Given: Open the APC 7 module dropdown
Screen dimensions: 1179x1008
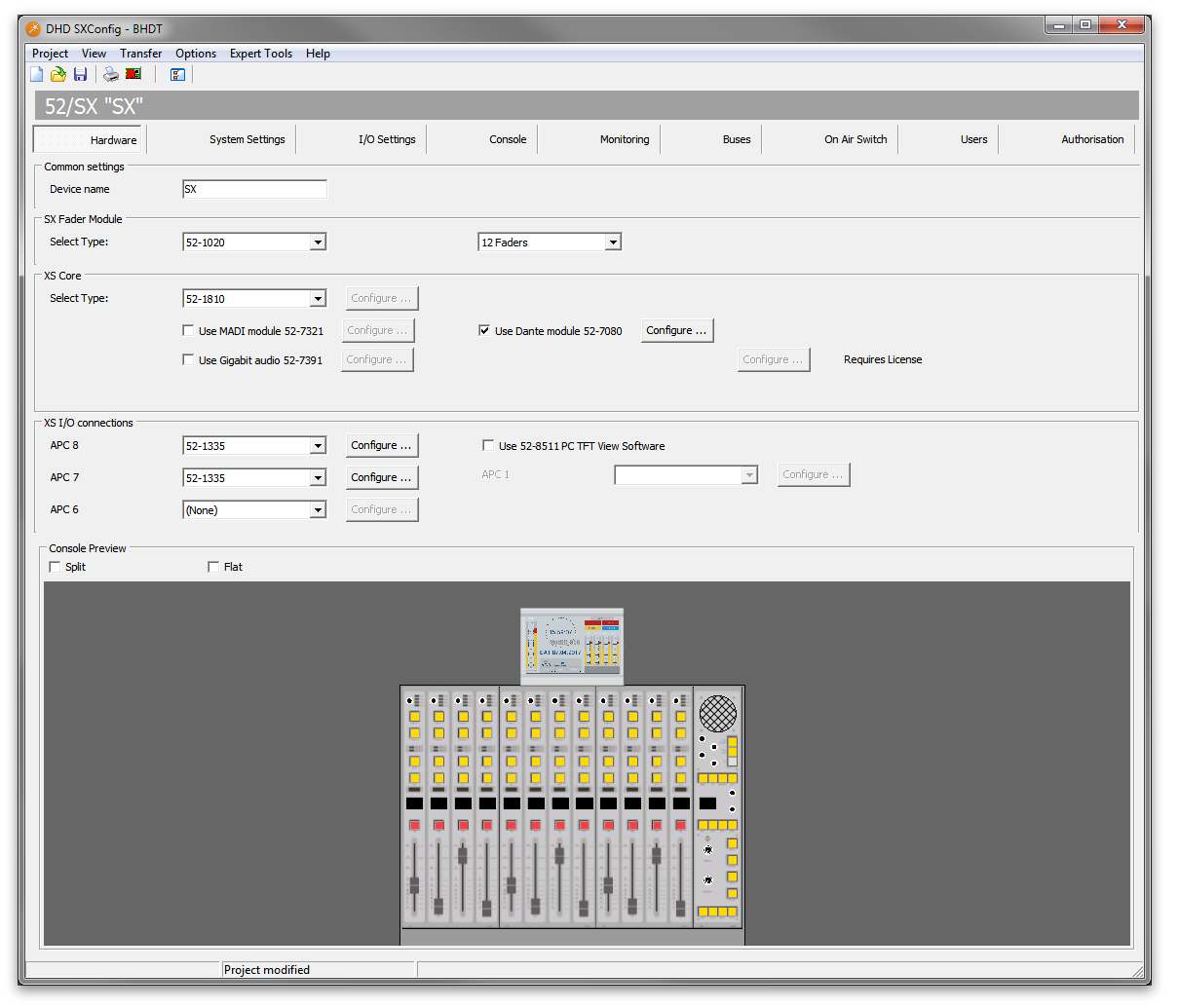Looking at the screenshot, I should click(318, 478).
